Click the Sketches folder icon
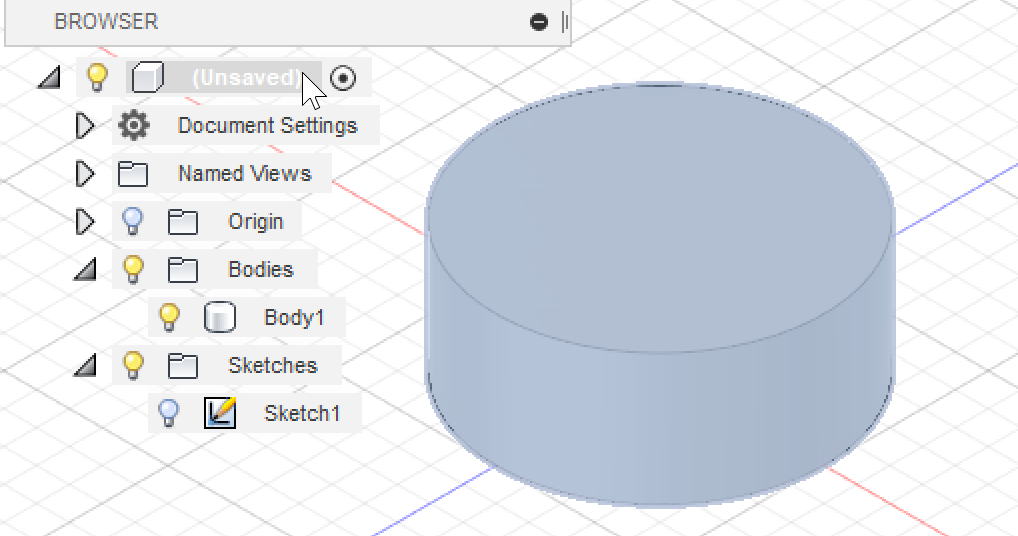Viewport: 1018px width, 536px height. point(182,366)
